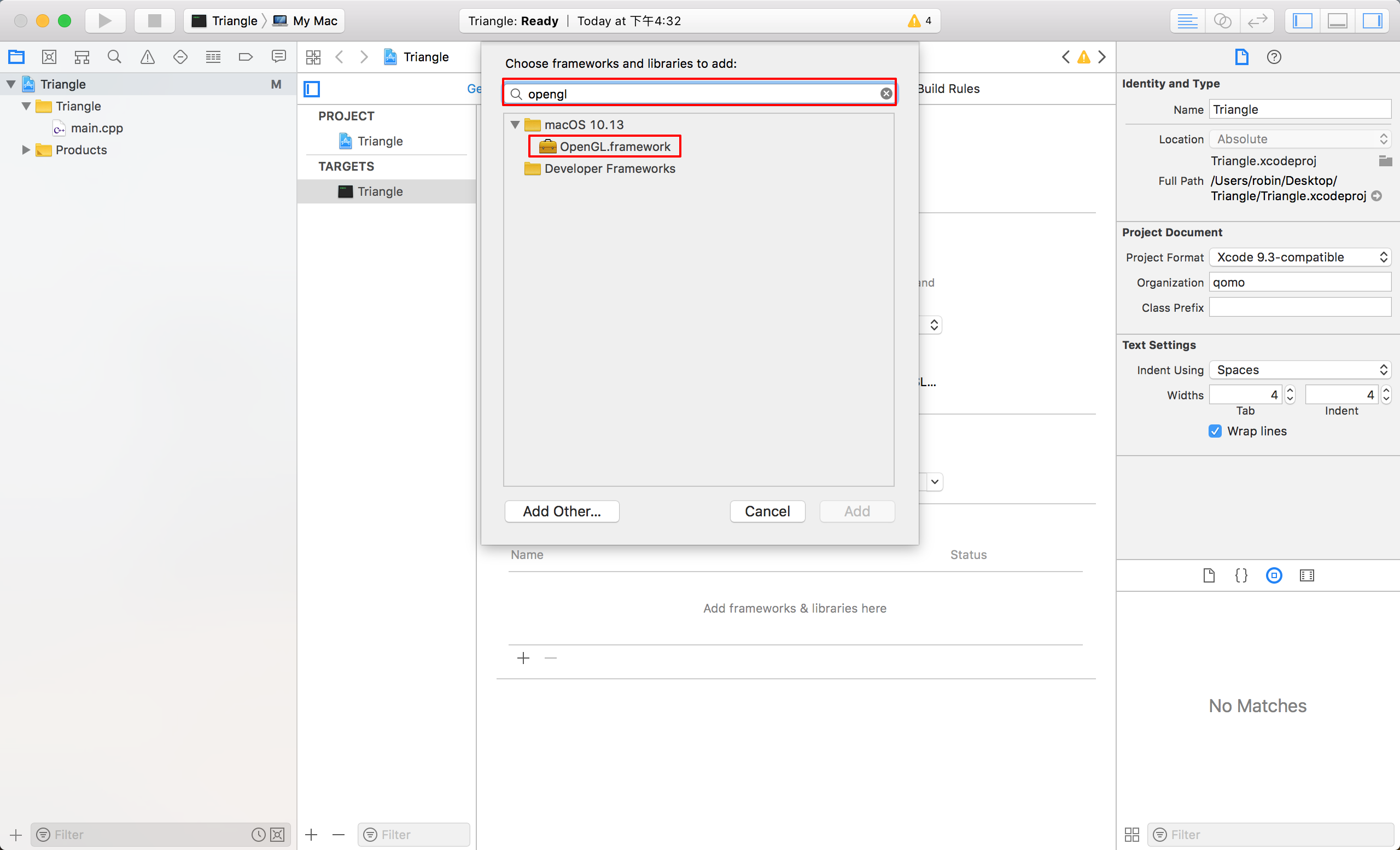The width and height of the screenshot is (1400, 850).
Task: Switch to Version editor
Action: point(1257,21)
